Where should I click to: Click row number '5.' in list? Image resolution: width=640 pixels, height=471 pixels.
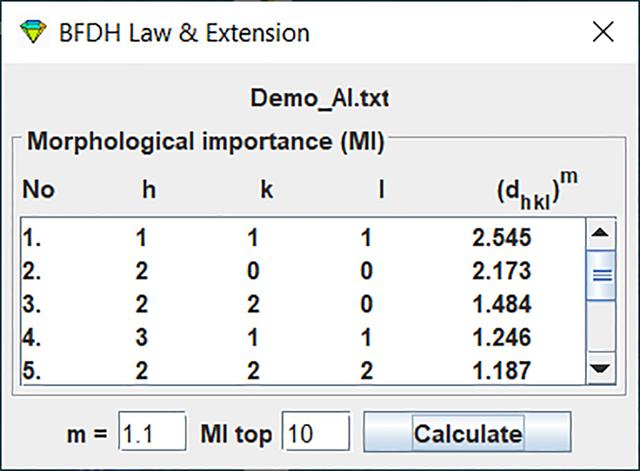click(x=31, y=371)
